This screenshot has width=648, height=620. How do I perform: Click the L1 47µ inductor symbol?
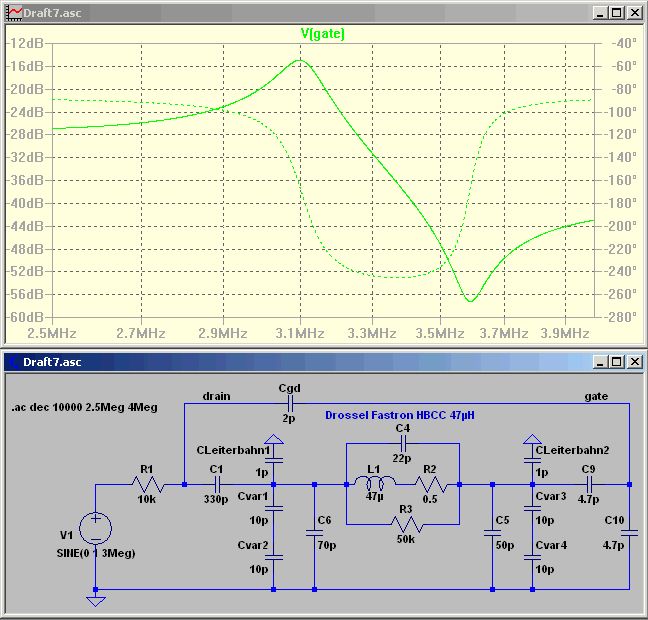click(x=374, y=485)
